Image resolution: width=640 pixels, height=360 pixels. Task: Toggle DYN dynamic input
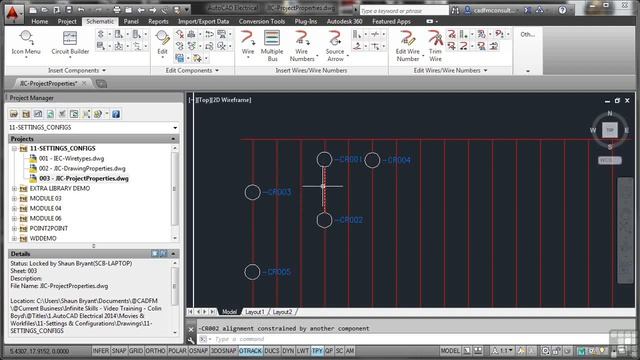tap(288, 351)
